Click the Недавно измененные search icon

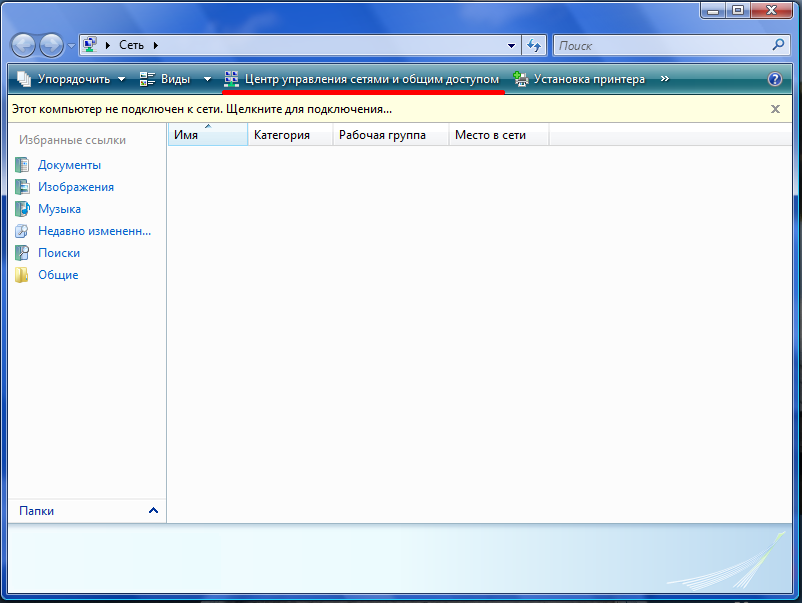(x=22, y=231)
